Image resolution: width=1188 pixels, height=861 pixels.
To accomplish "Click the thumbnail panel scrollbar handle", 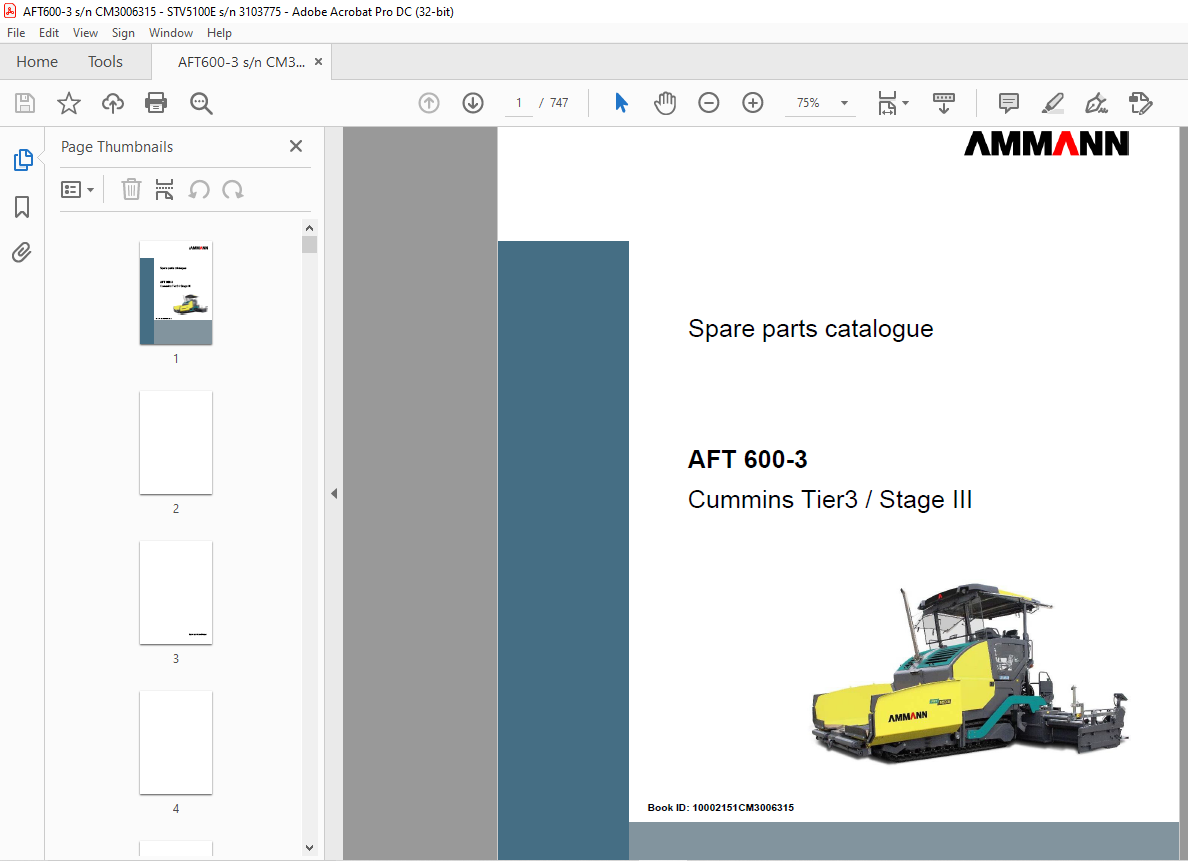I will pyautogui.click(x=309, y=244).
